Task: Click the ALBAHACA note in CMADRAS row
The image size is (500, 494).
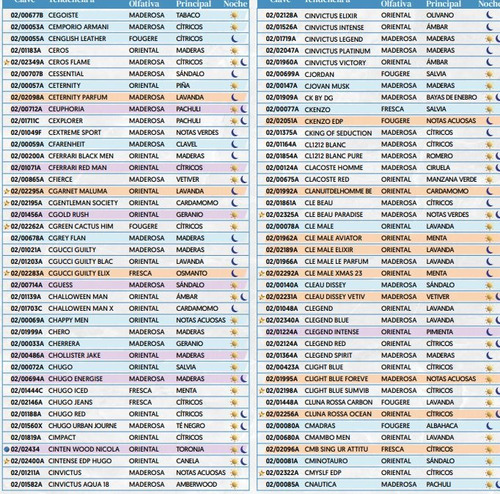Action: coord(442,426)
